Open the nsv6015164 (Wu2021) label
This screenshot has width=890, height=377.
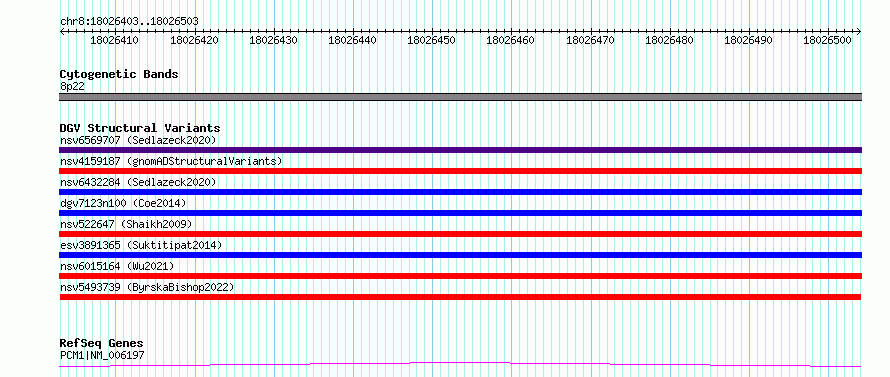[117, 266]
